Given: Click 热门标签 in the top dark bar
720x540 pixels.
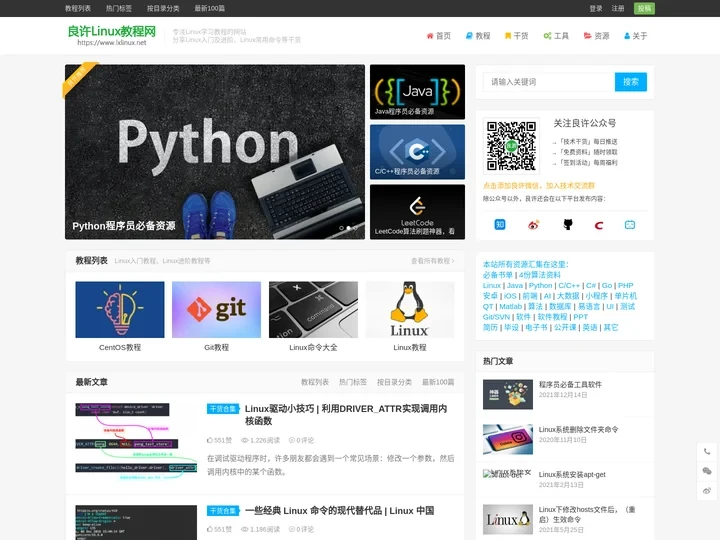Looking at the screenshot, I should coord(119,8).
